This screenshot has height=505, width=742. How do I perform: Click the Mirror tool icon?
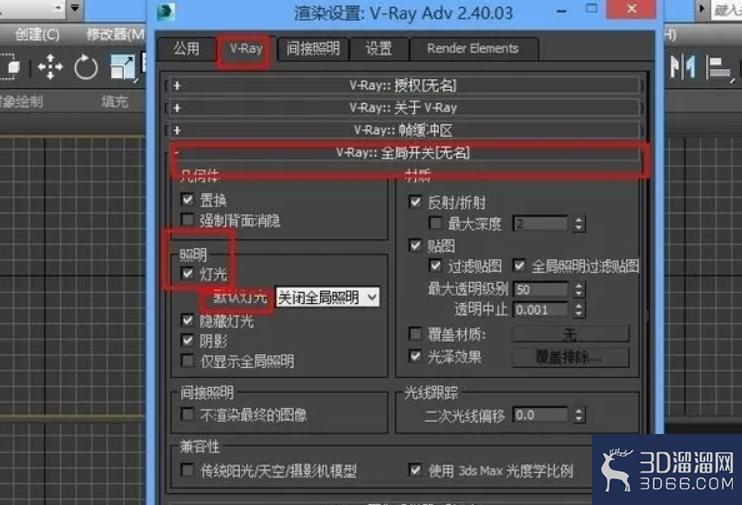(683, 67)
